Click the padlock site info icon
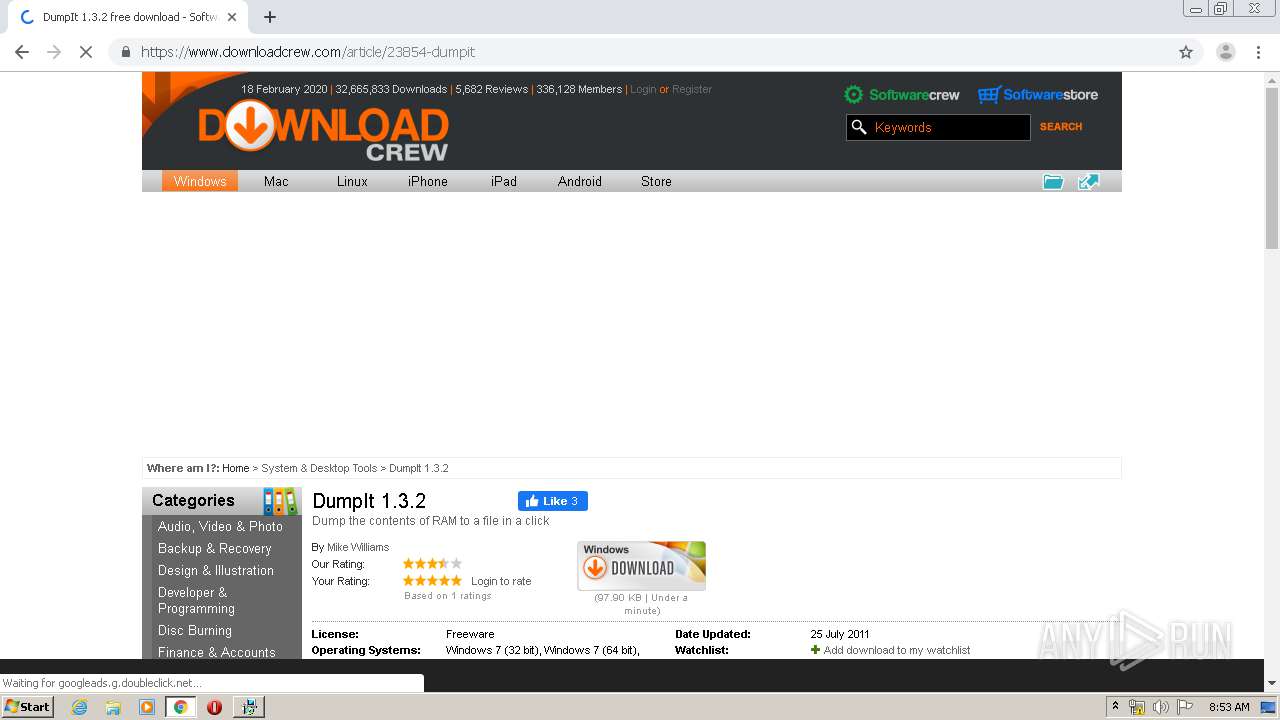 tap(125, 52)
